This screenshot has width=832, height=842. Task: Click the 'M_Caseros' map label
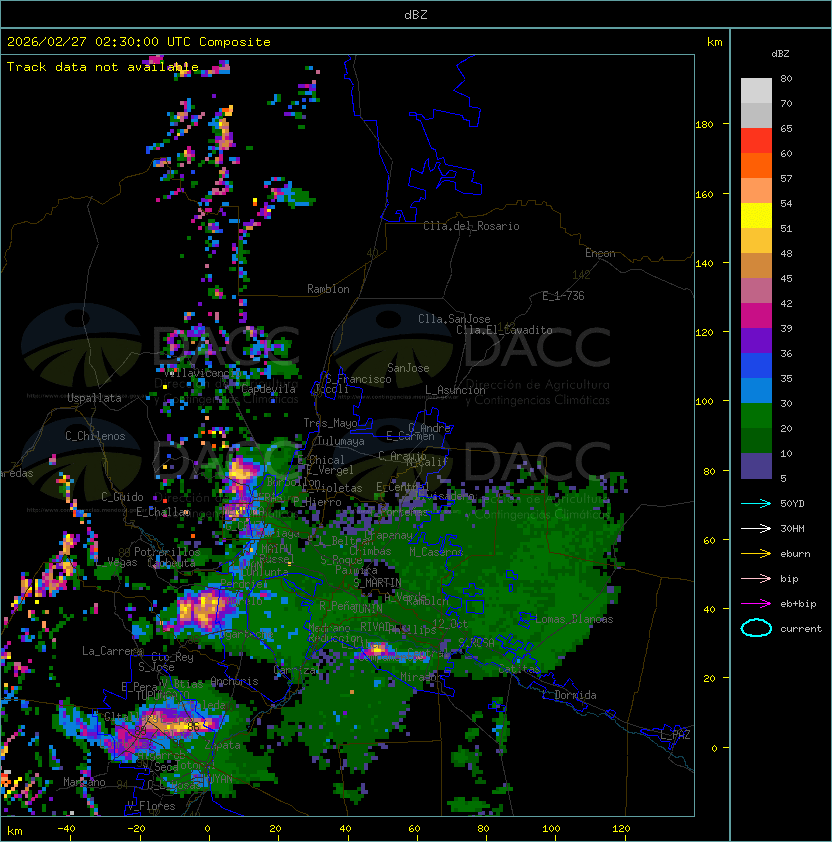436,552
